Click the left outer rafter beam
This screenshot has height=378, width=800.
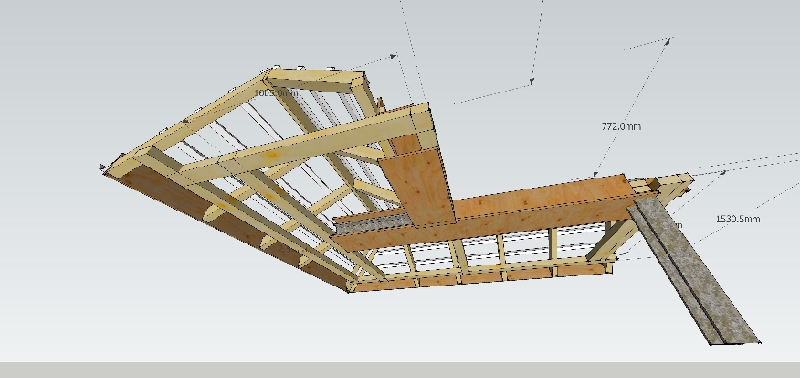pos(190,119)
